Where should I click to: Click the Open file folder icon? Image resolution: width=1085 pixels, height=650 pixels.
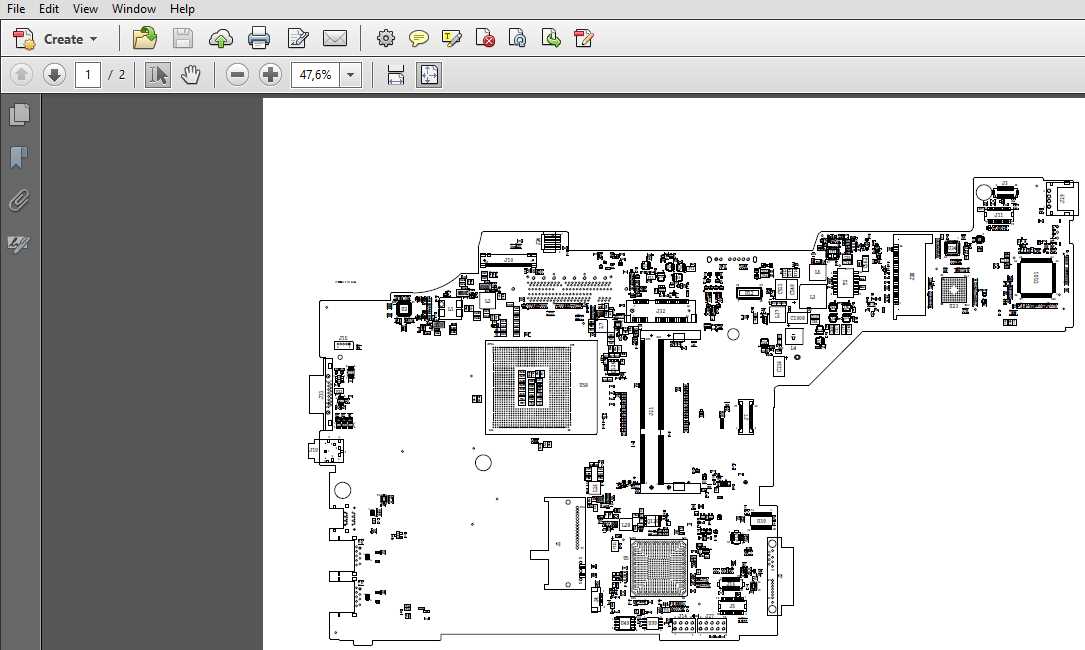coord(144,38)
